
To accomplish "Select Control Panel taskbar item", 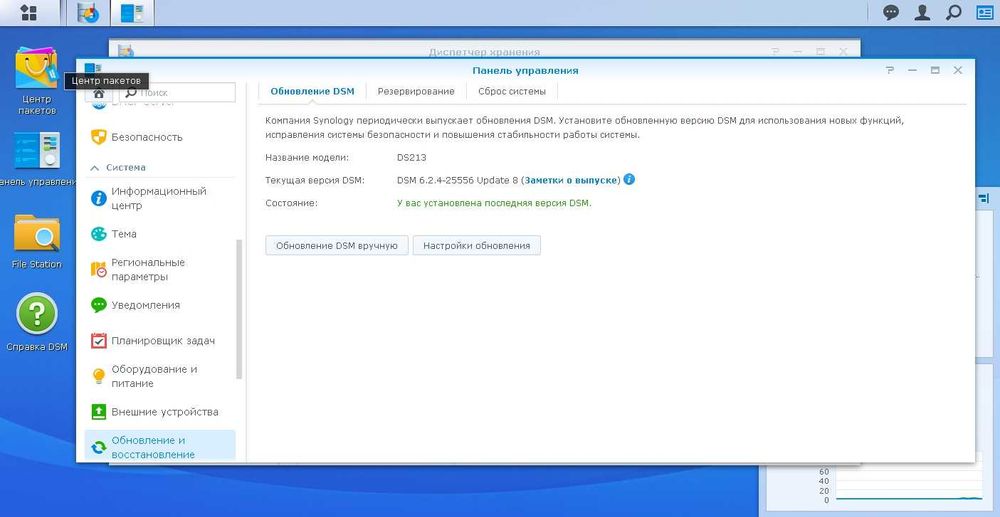I will 132,13.
